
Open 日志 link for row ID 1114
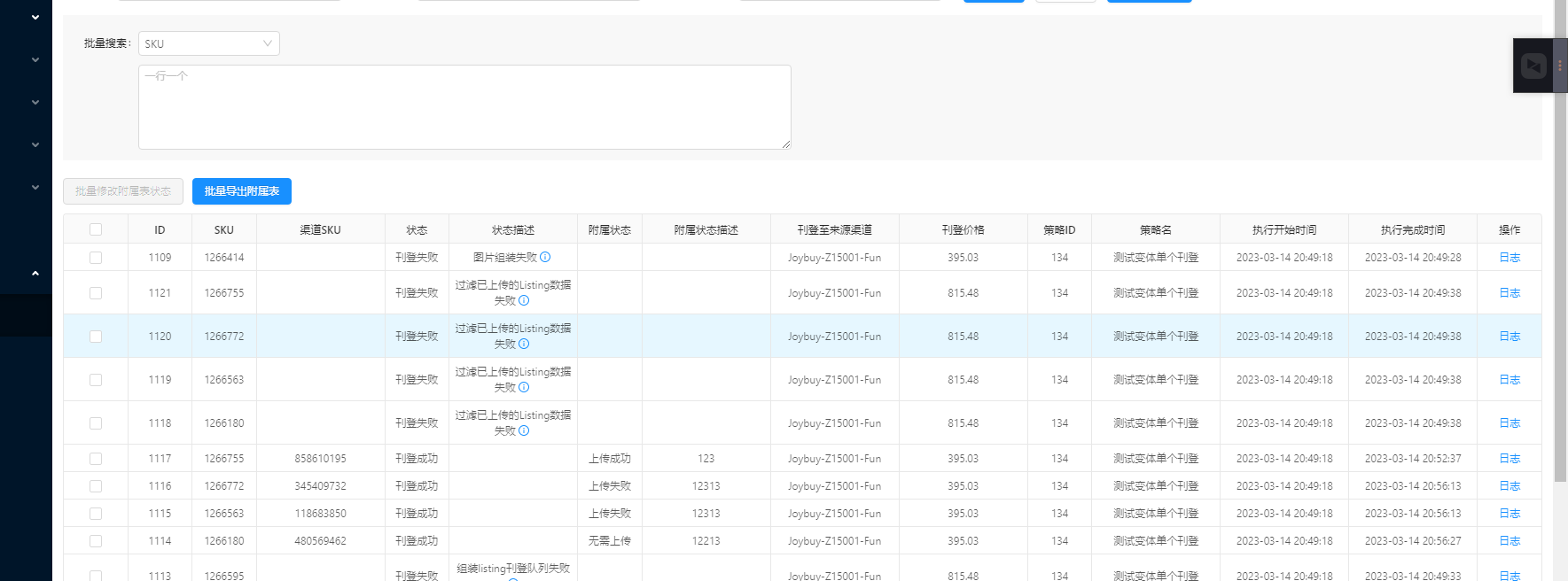tap(1509, 541)
